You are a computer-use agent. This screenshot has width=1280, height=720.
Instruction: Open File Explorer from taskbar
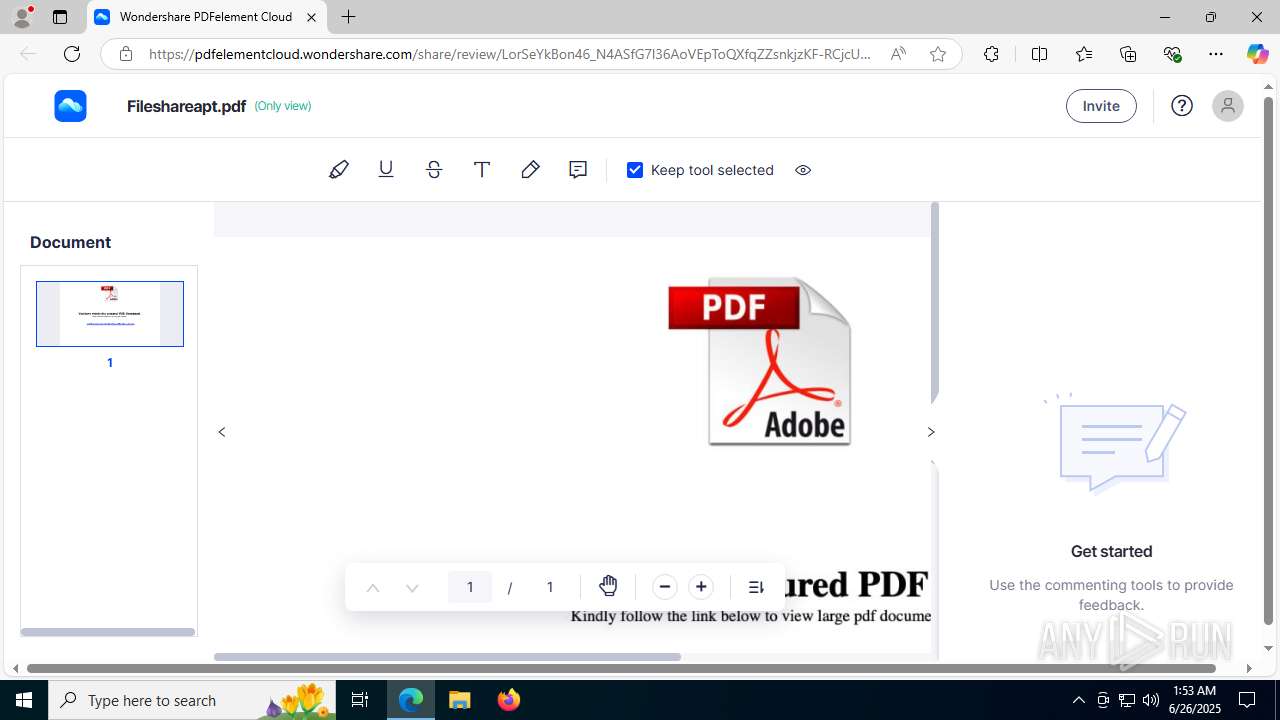[459, 700]
